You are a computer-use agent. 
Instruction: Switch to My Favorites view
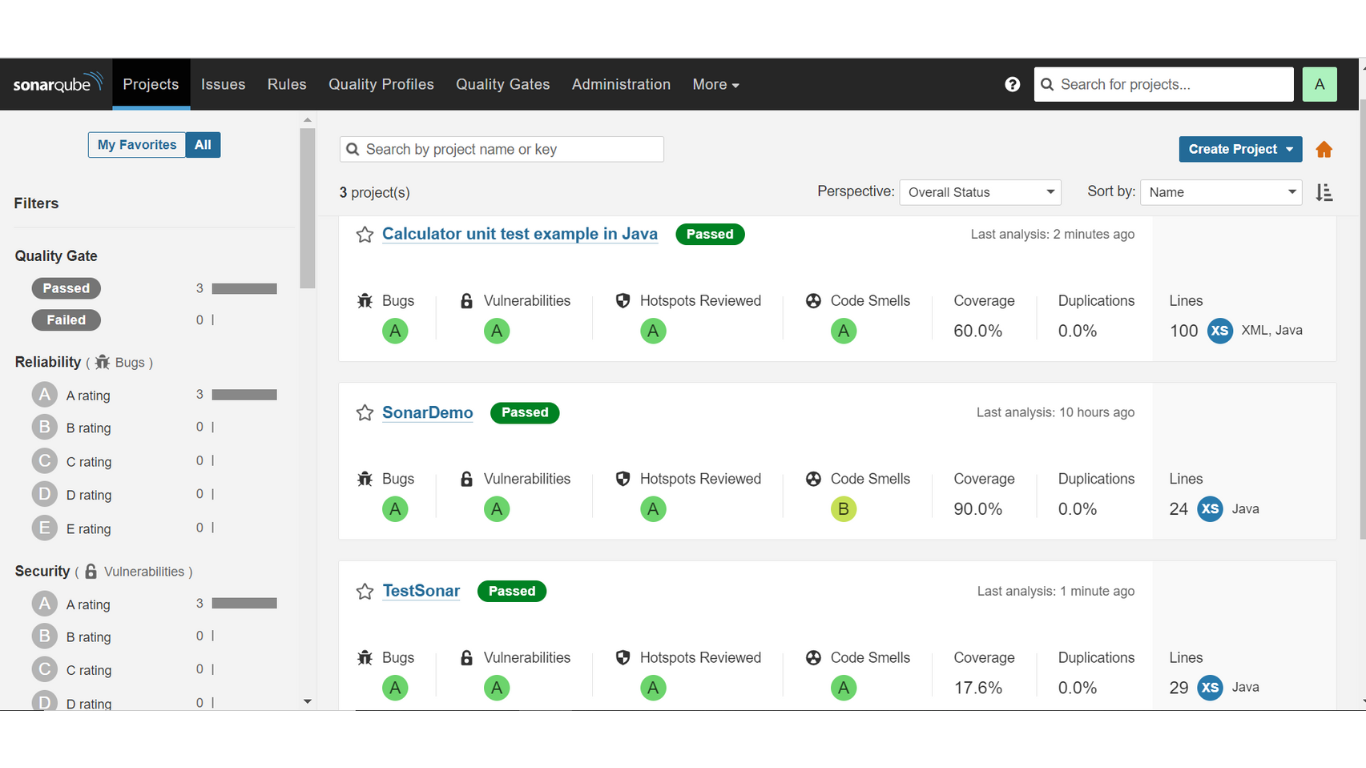coord(135,144)
